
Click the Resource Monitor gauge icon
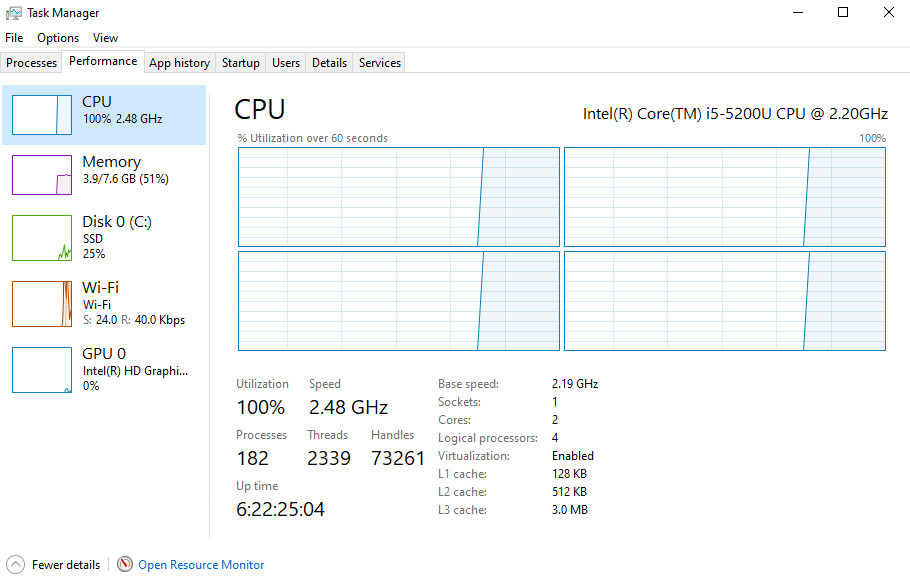[x=125, y=564]
